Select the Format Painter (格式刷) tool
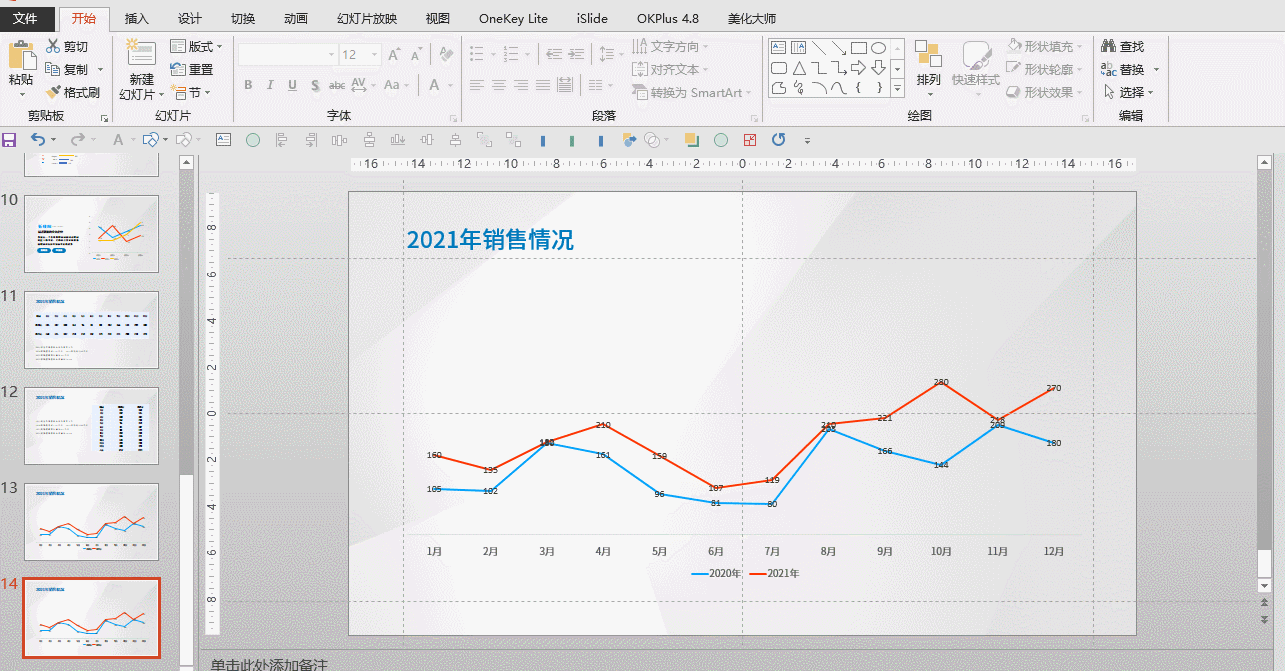The width and height of the screenshot is (1285, 671). [72, 92]
